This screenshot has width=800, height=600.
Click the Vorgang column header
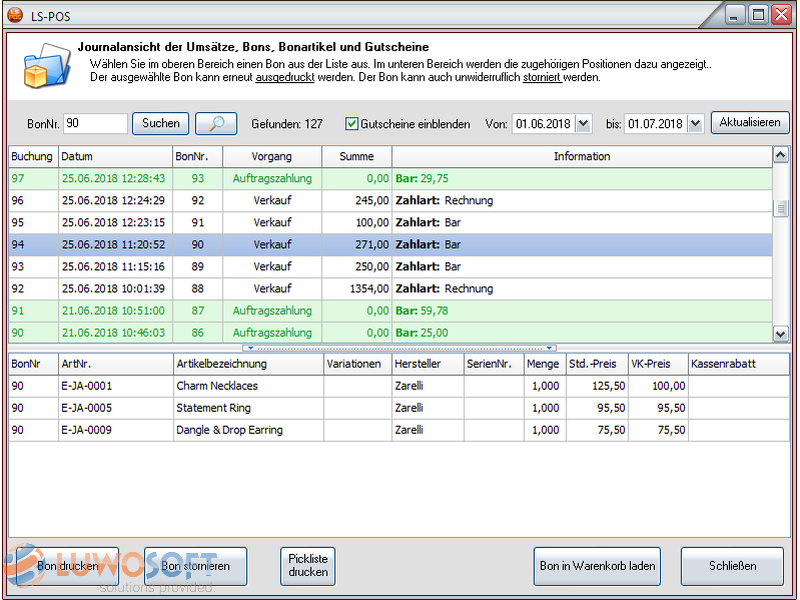(x=272, y=157)
